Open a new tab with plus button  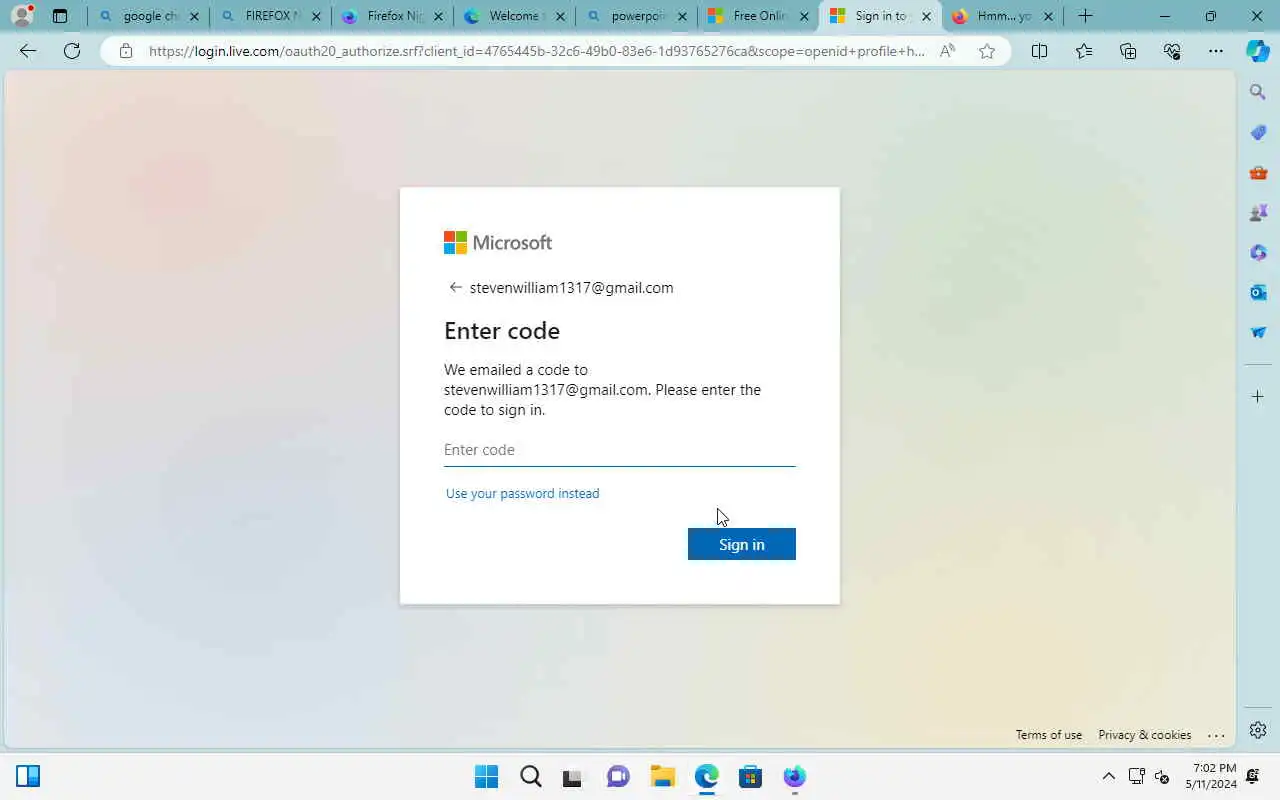click(1085, 16)
